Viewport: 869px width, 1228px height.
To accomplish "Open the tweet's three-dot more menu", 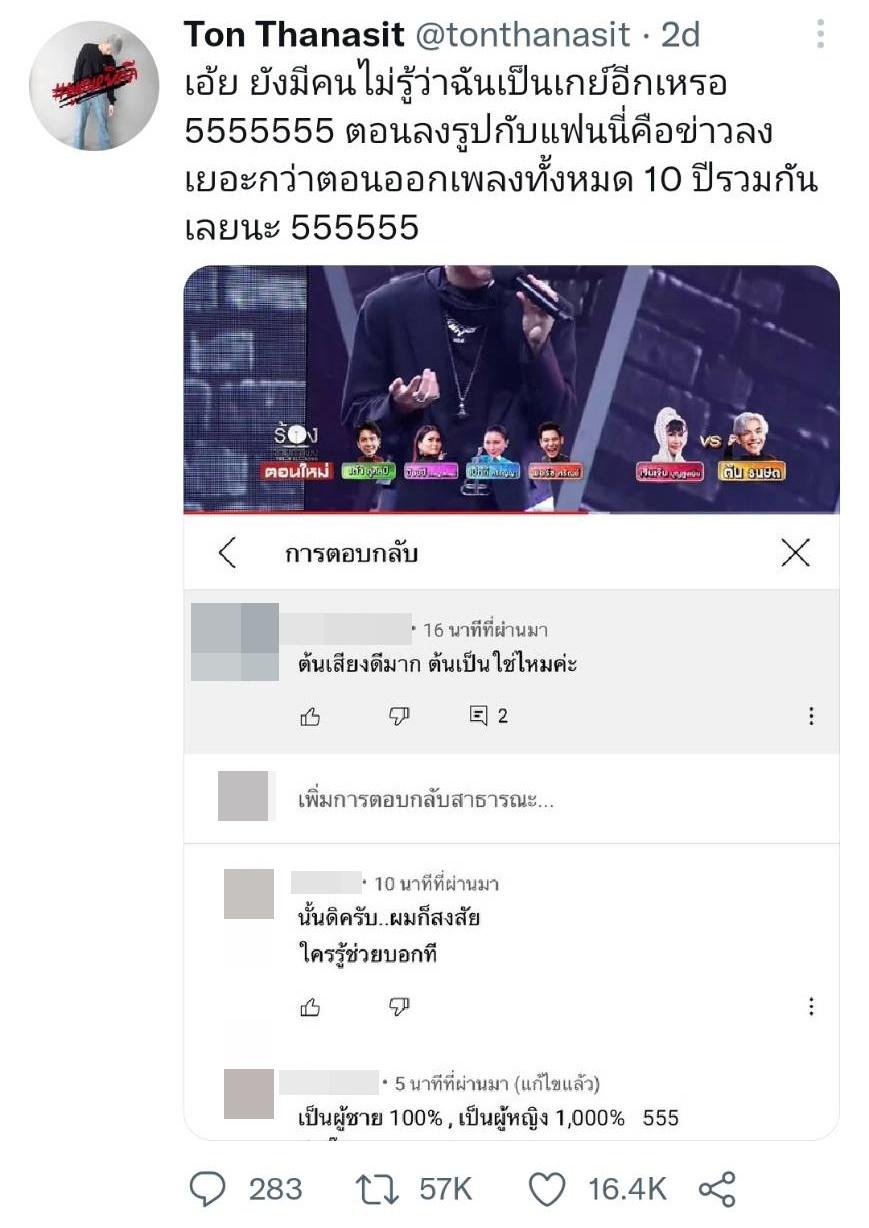I will pos(820,34).
